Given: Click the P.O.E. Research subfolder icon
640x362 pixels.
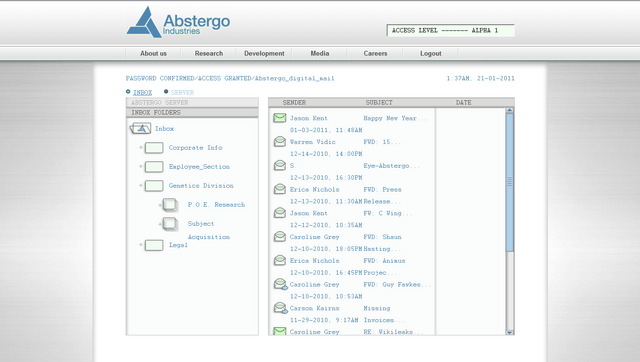Looking at the screenshot, I should 170,205.
